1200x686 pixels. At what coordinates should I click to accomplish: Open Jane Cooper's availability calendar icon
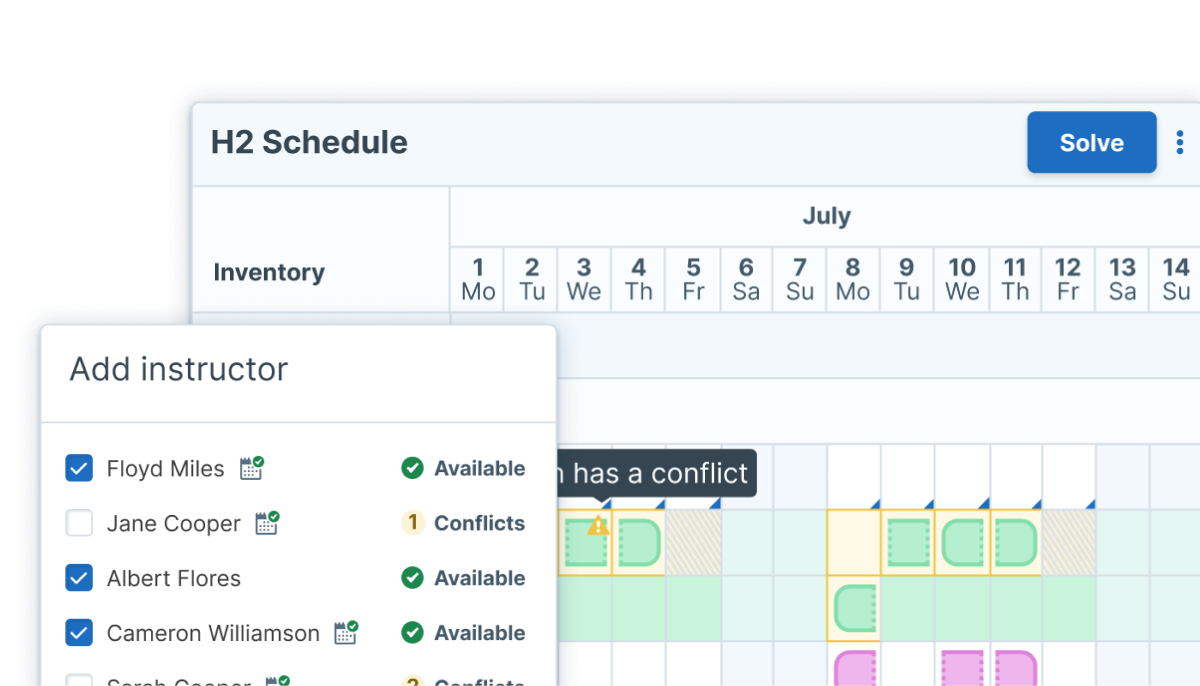pyautogui.click(x=267, y=522)
